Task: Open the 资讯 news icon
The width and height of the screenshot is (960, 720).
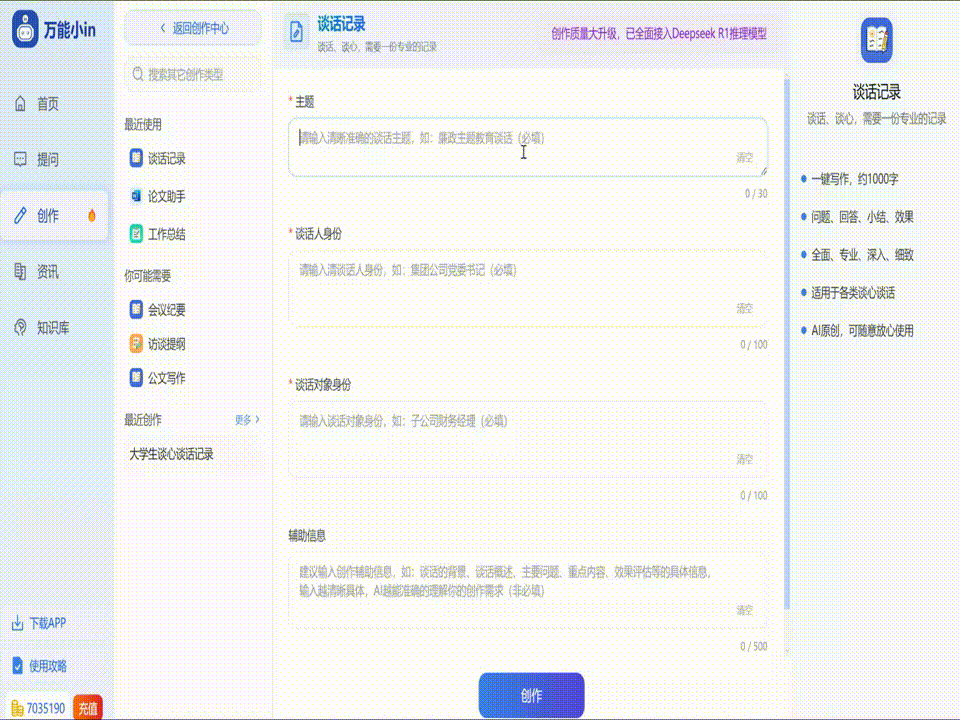Action: coord(20,271)
